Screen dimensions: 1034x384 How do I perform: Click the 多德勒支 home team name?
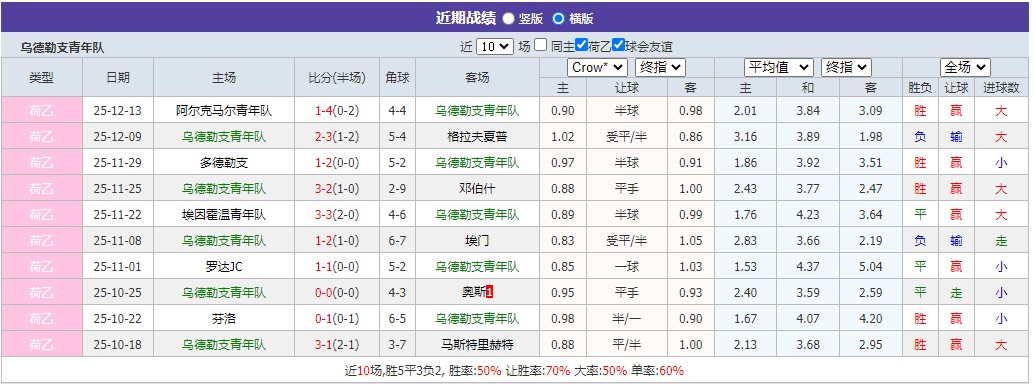tap(224, 163)
